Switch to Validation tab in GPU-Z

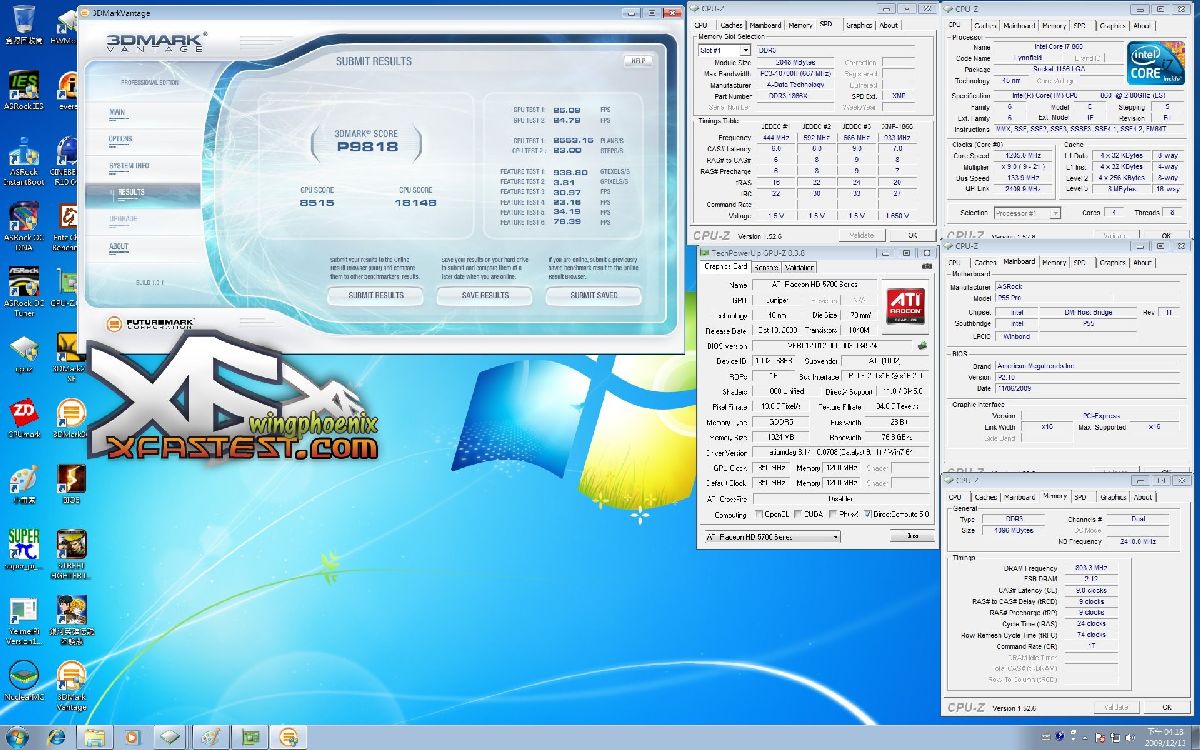799,267
